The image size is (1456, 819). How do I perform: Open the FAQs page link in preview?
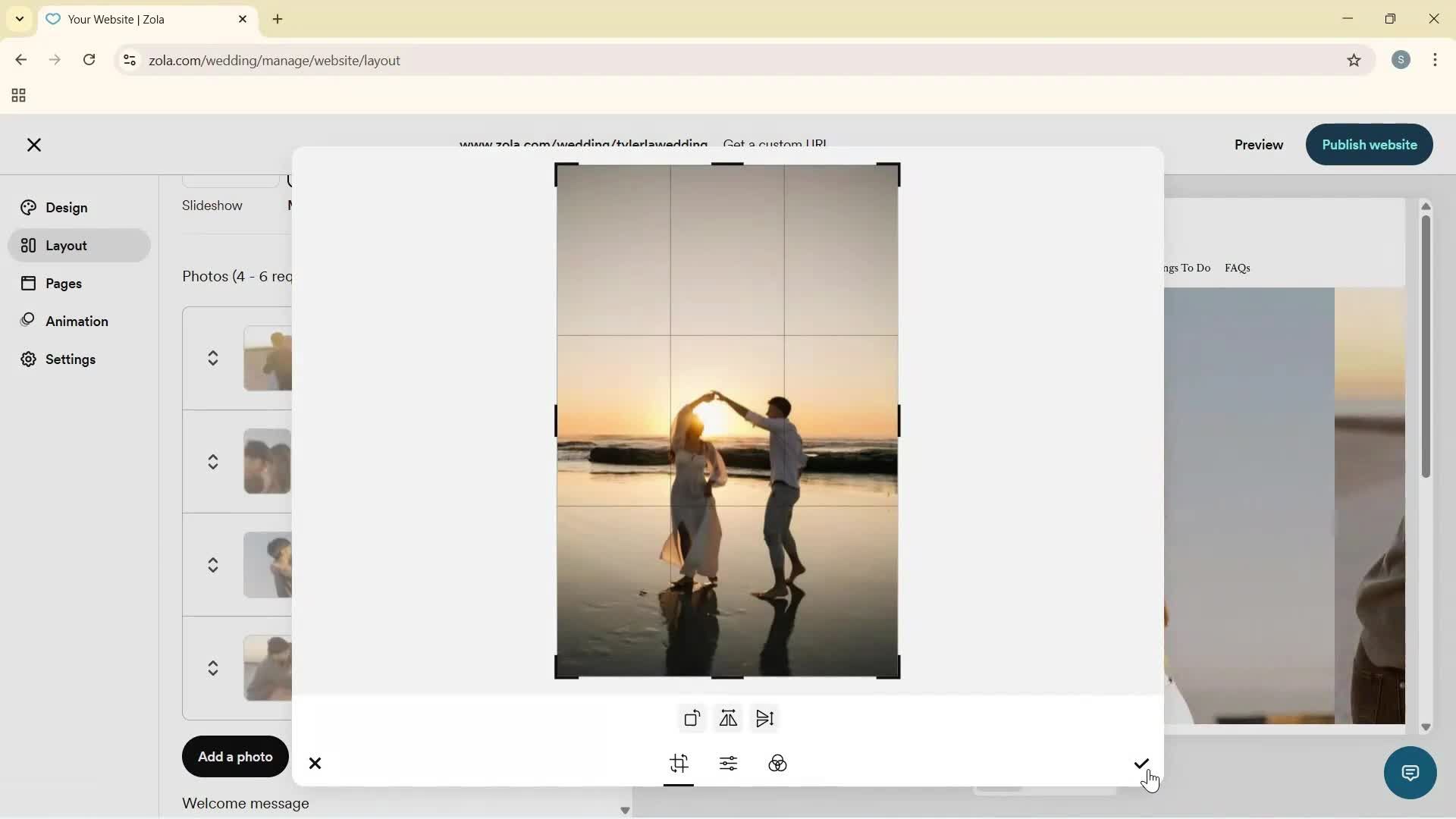coord(1238,268)
